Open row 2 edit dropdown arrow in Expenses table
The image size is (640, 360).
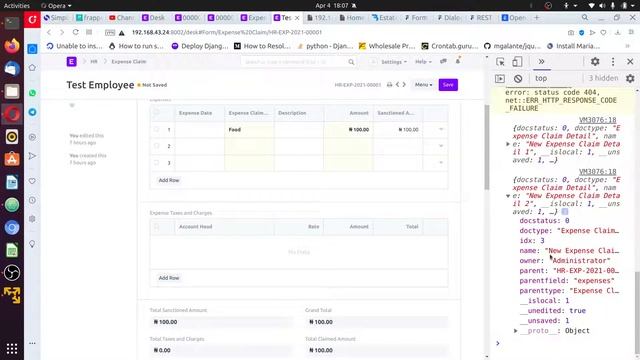[x=441, y=146]
